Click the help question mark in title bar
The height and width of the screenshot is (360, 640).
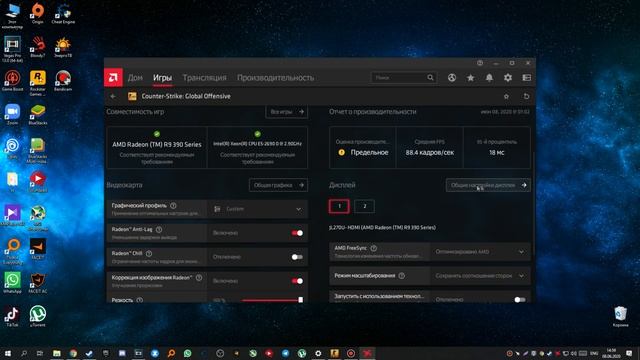(480, 63)
